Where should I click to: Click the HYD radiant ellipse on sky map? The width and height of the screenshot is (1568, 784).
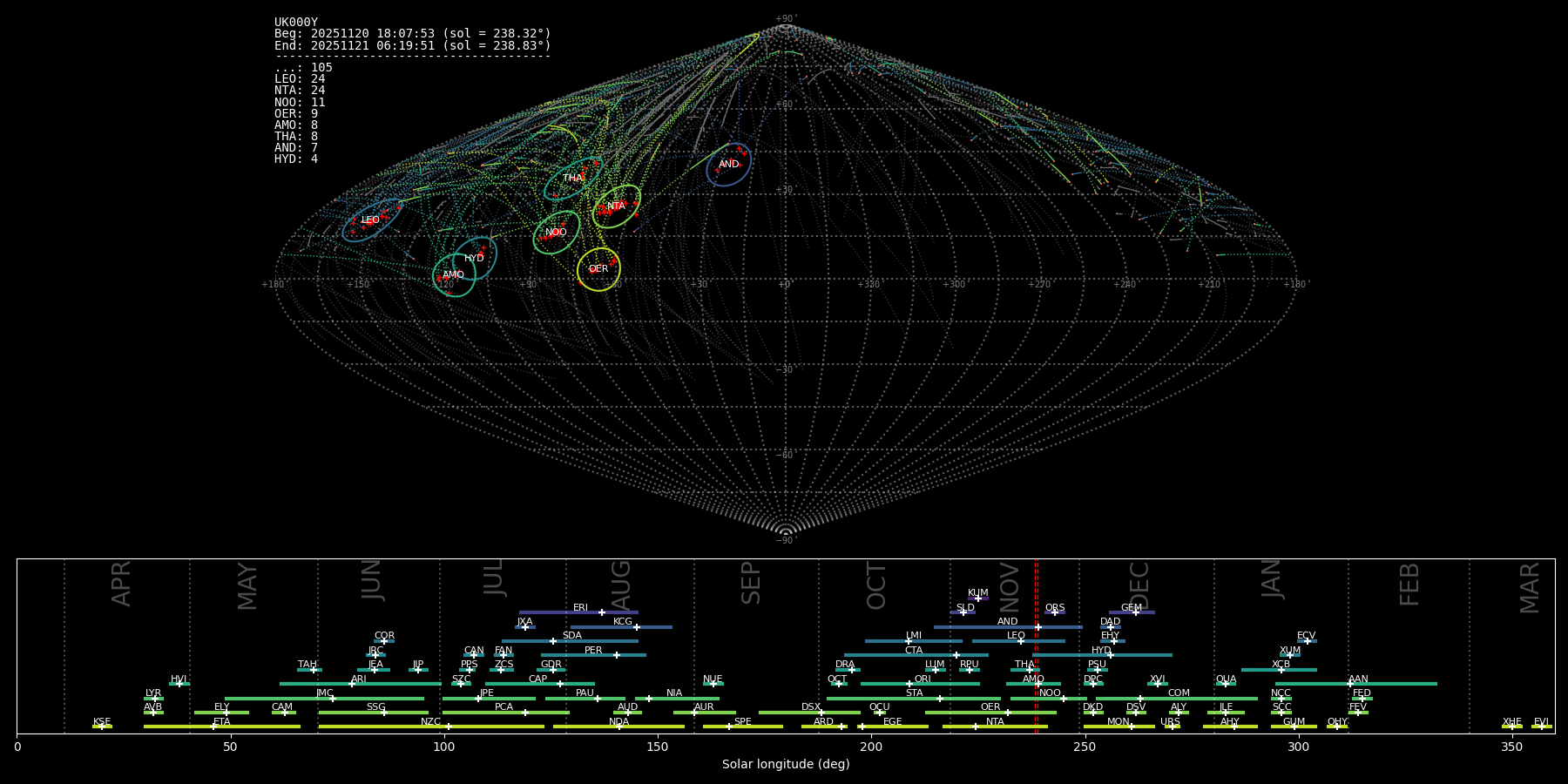tap(474, 259)
